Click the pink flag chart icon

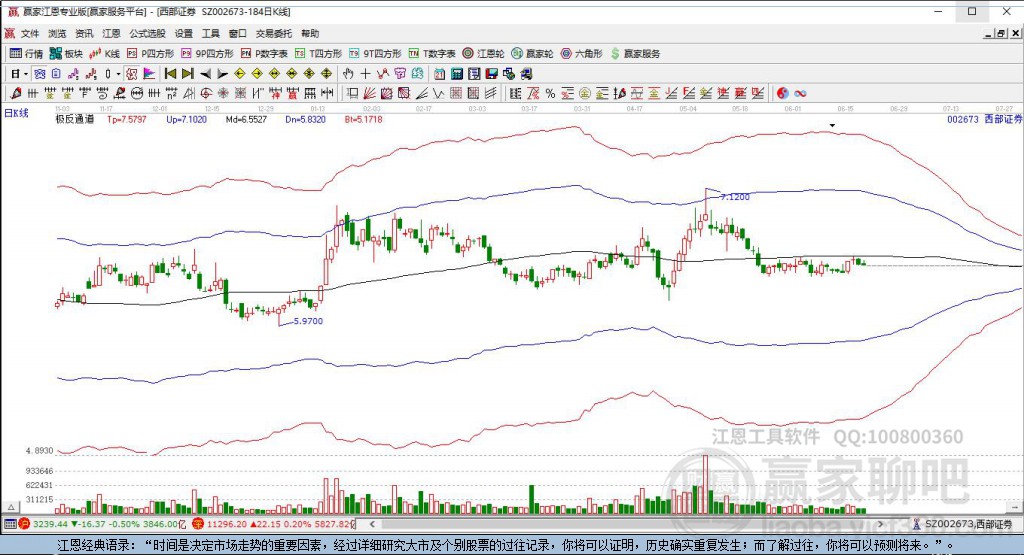(149, 74)
